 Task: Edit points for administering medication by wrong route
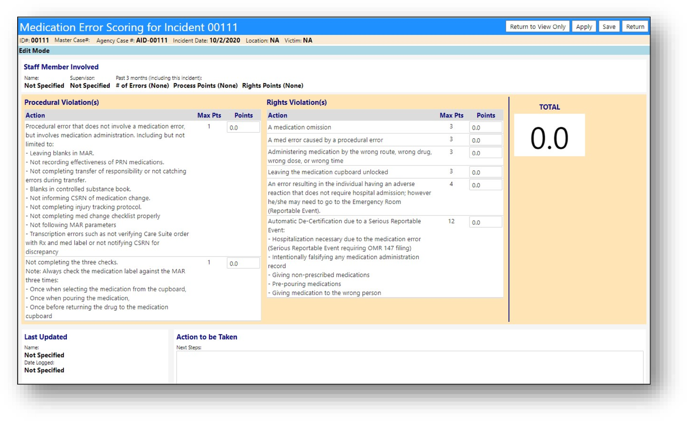click(x=485, y=153)
